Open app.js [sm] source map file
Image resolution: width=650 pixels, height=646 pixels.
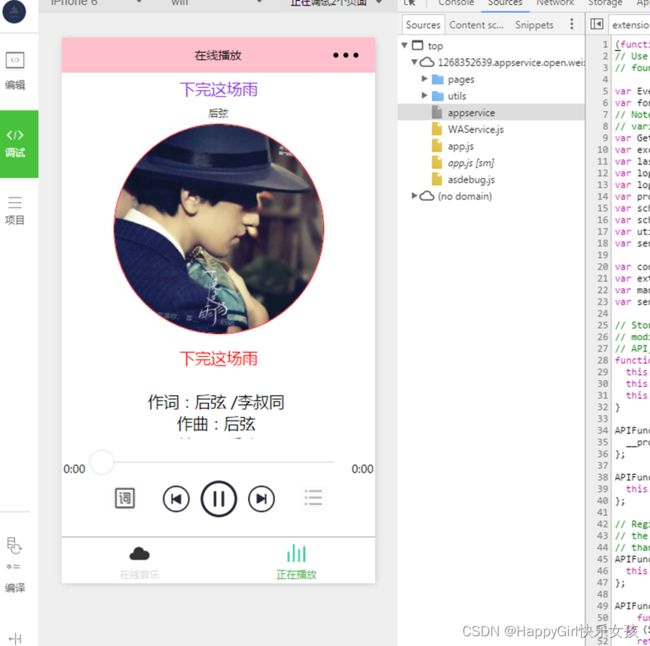tap(471, 163)
